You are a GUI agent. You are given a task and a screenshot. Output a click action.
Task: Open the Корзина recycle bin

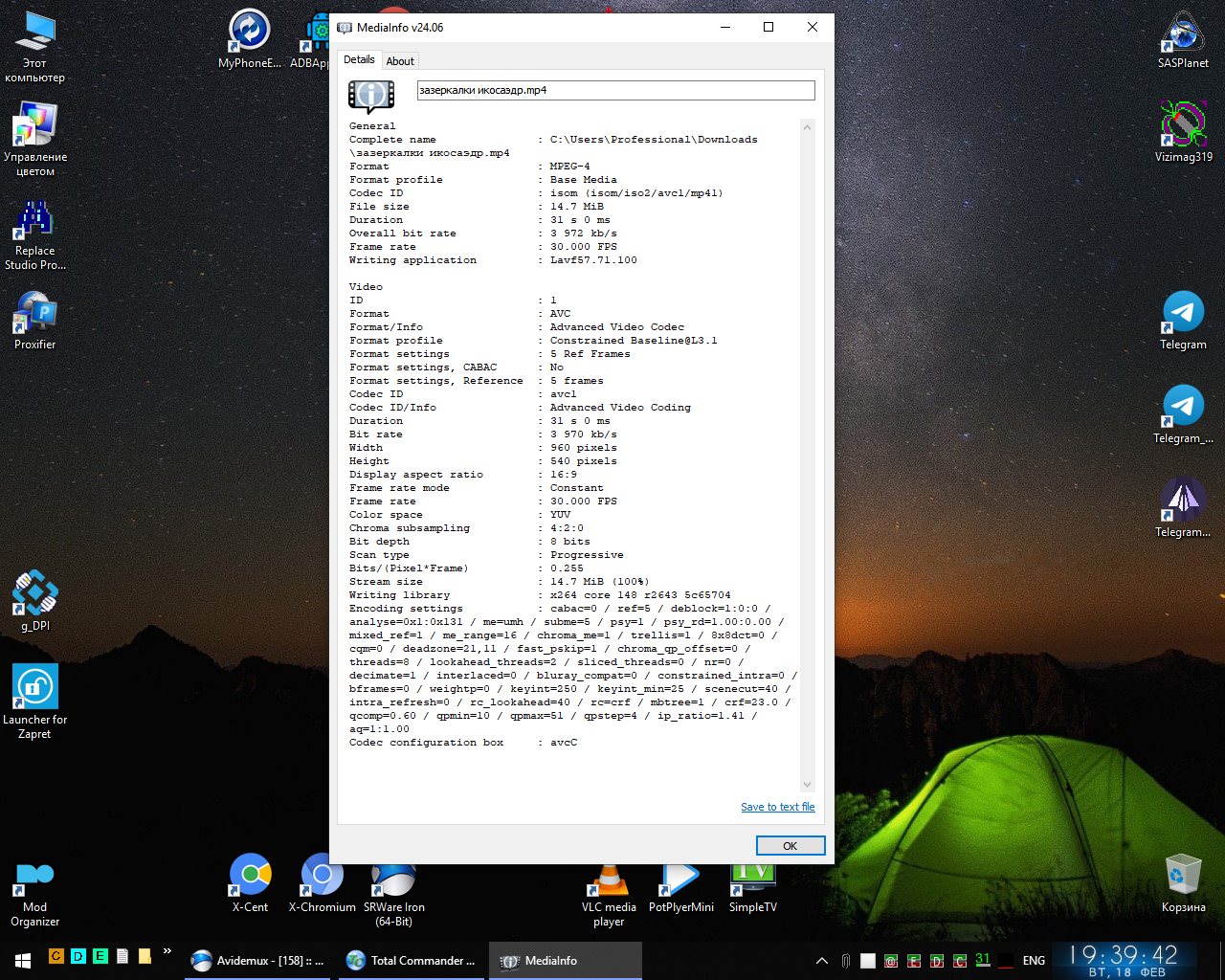[1184, 882]
